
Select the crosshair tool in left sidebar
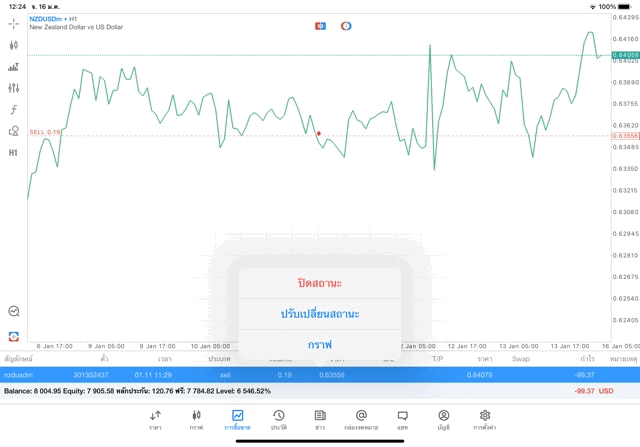(x=13, y=24)
